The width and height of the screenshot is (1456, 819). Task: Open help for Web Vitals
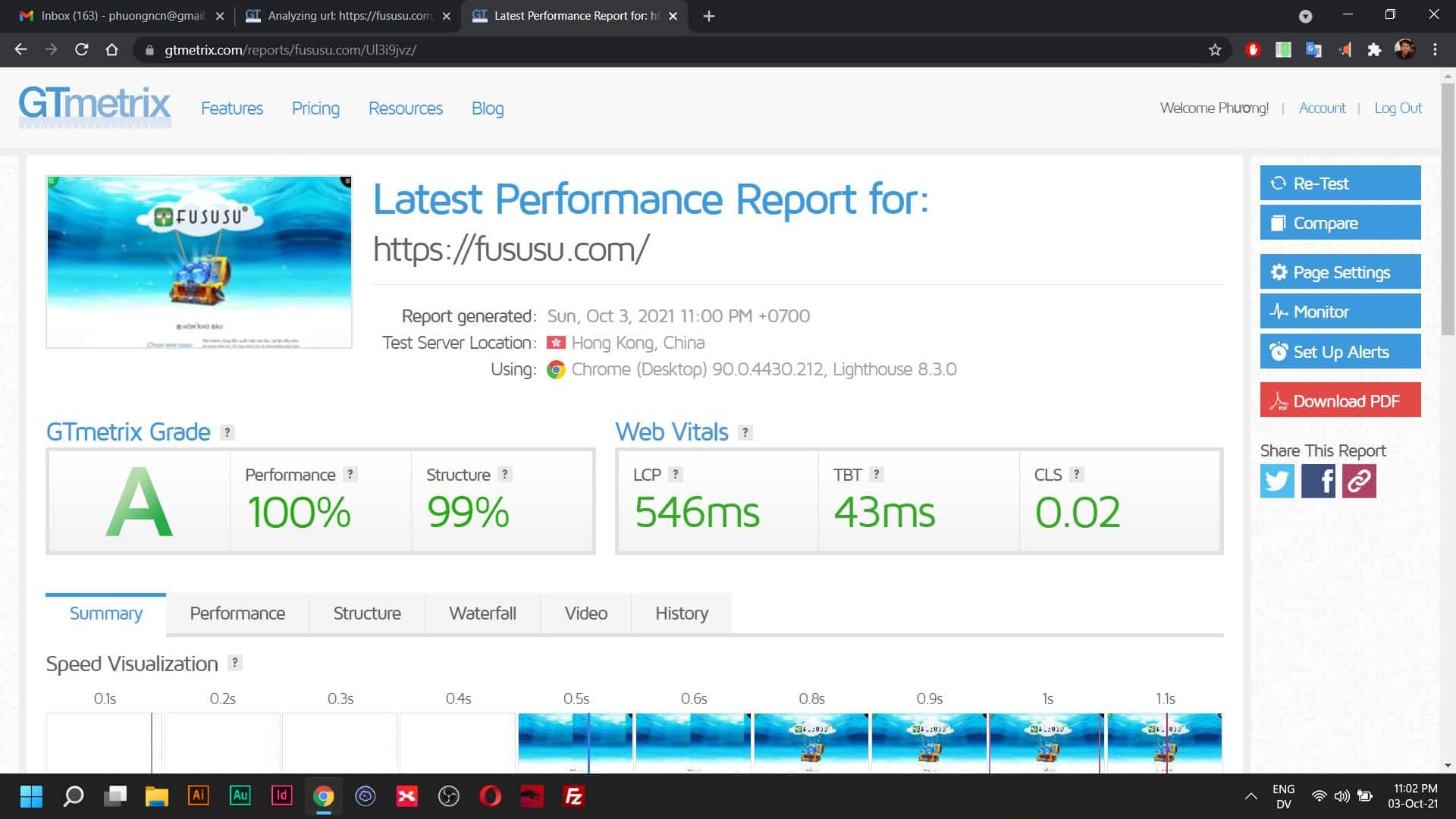click(745, 432)
